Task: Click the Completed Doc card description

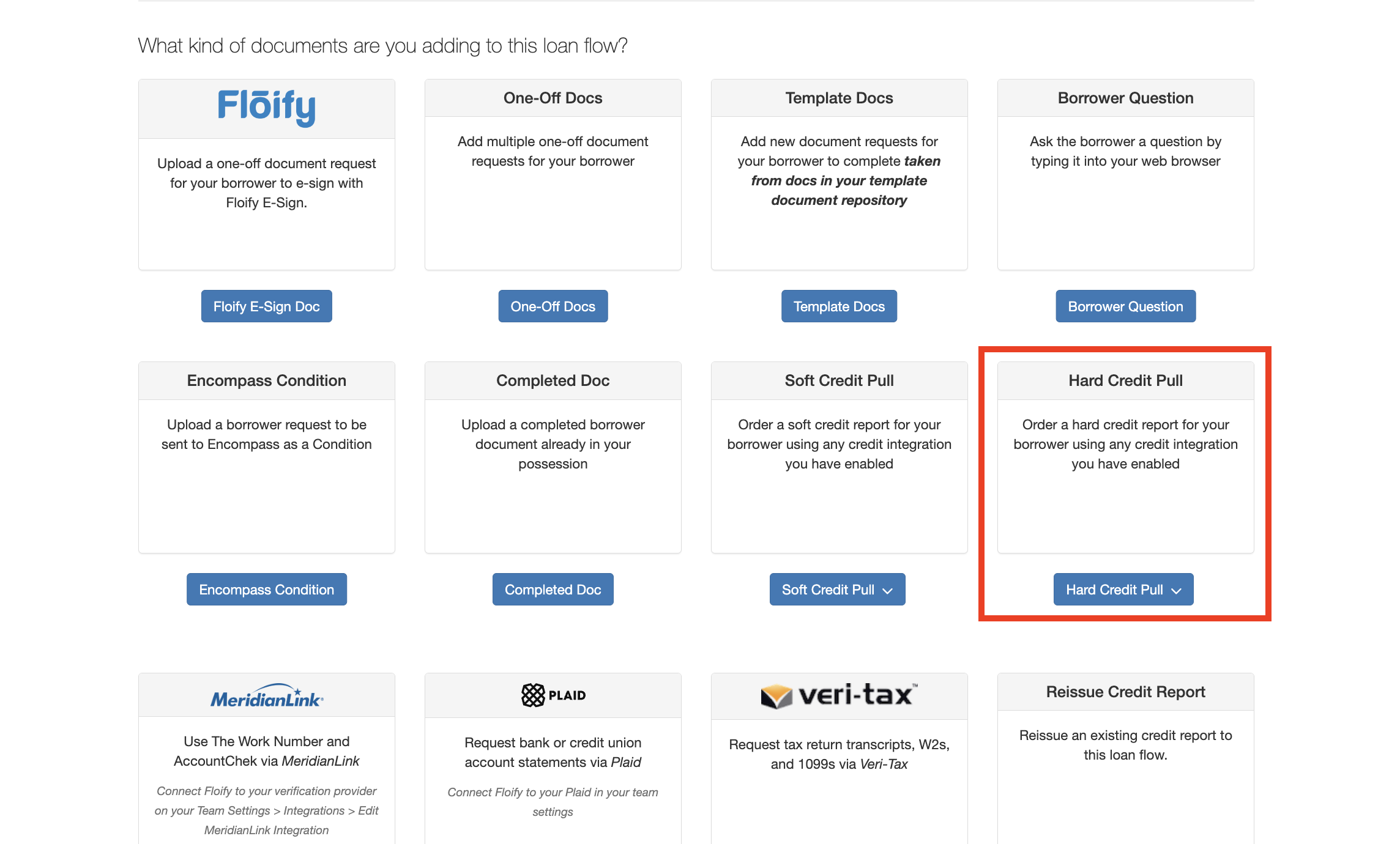Action: [x=553, y=444]
